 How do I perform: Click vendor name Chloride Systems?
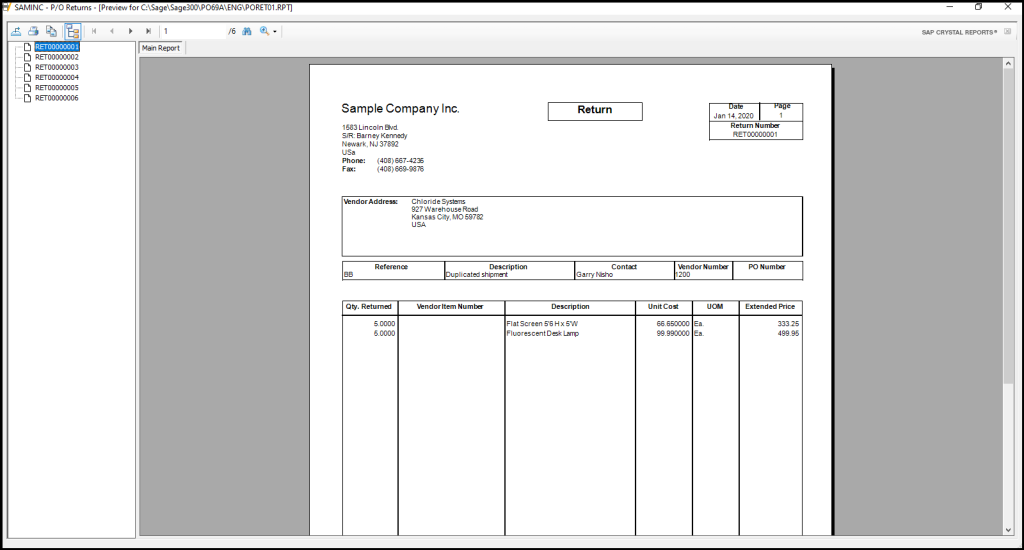click(438, 202)
